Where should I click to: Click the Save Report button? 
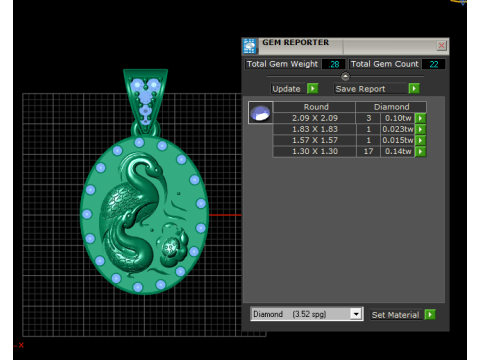(370, 89)
